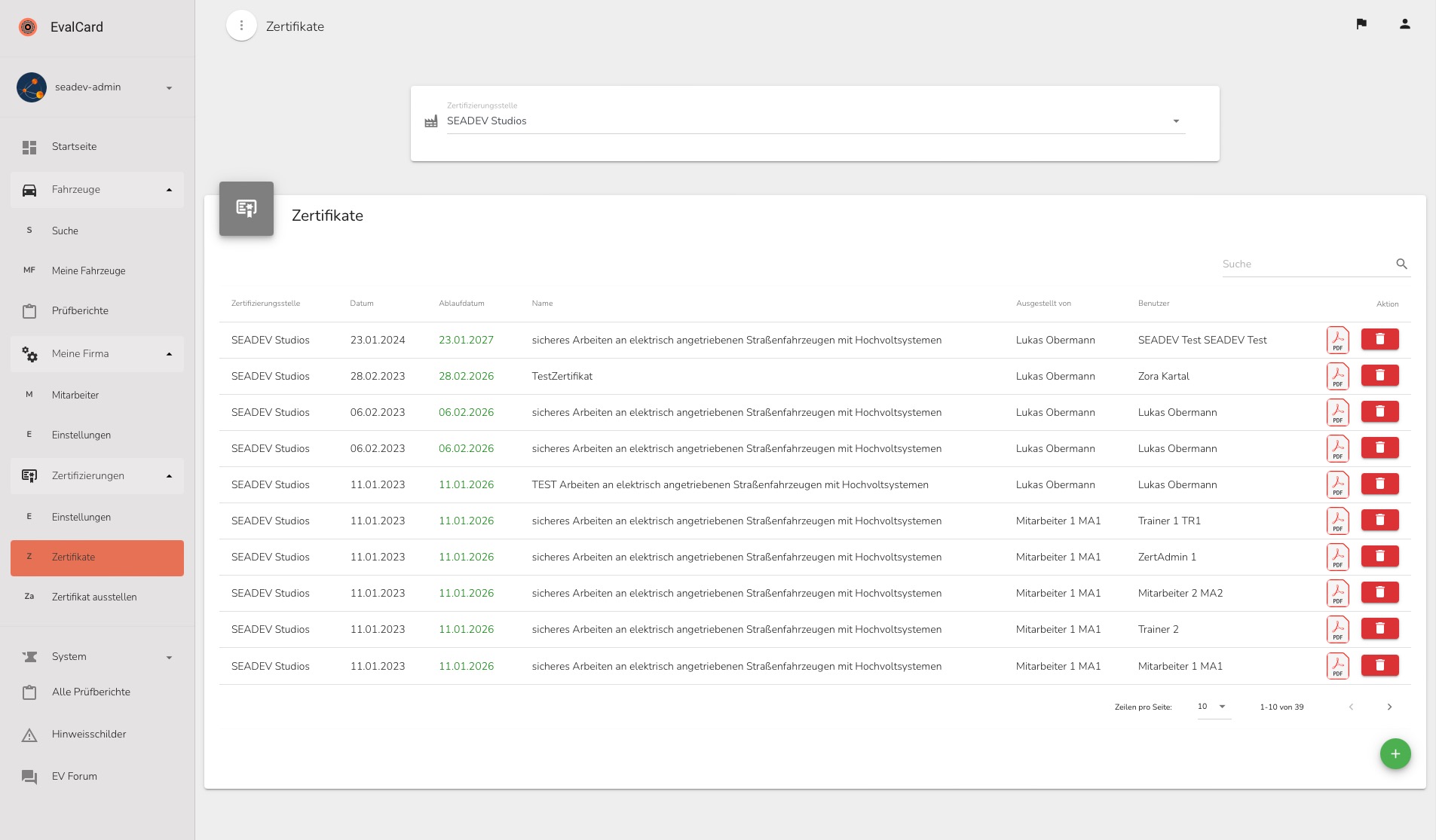Image resolution: width=1436 pixels, height=840 pixels.
Task: Open the user profile icon top right
Action: 1404,23
